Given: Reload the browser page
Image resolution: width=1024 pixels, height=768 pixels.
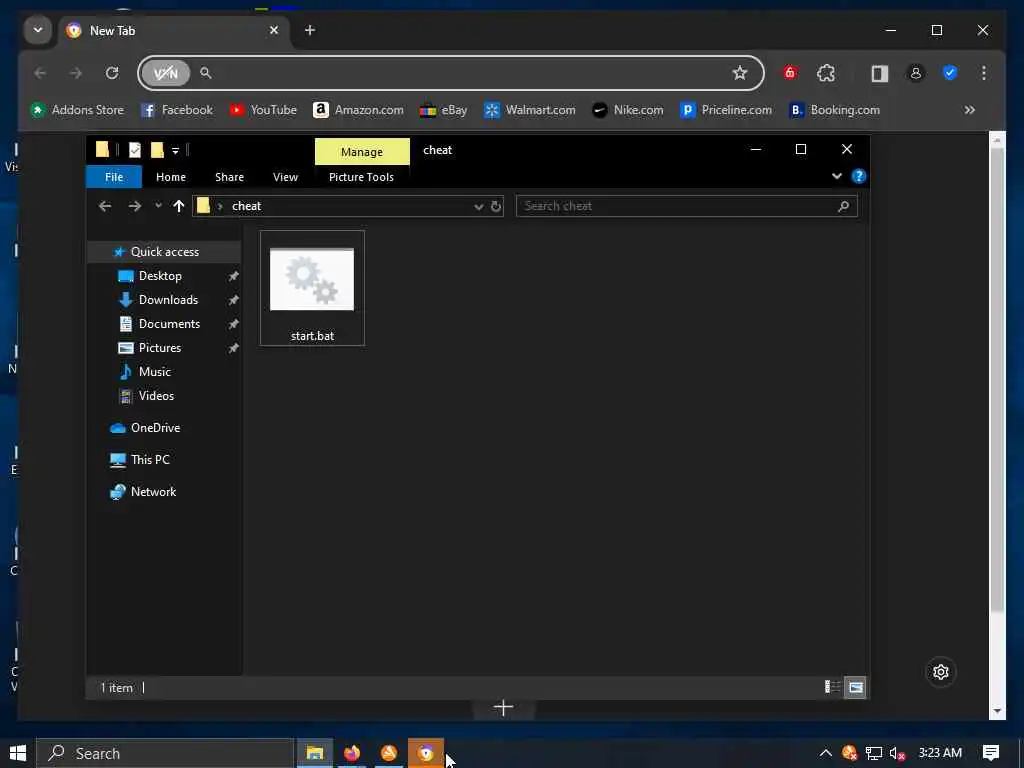Looking at the screenshot, I should point(112,73).
